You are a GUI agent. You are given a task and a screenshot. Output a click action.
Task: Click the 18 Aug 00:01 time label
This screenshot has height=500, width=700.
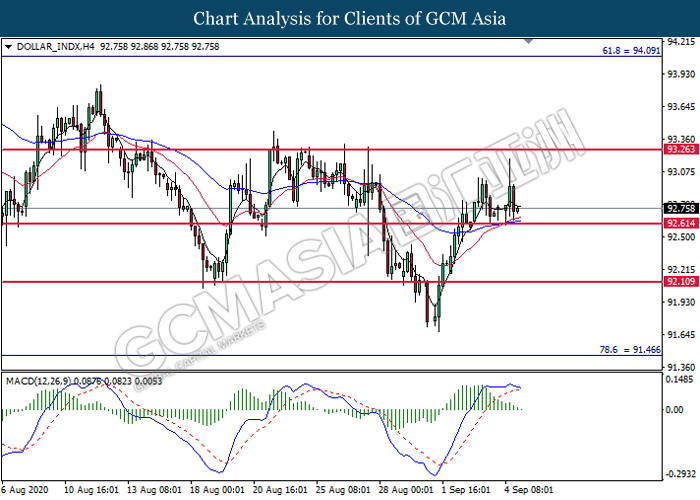point(217,490)
